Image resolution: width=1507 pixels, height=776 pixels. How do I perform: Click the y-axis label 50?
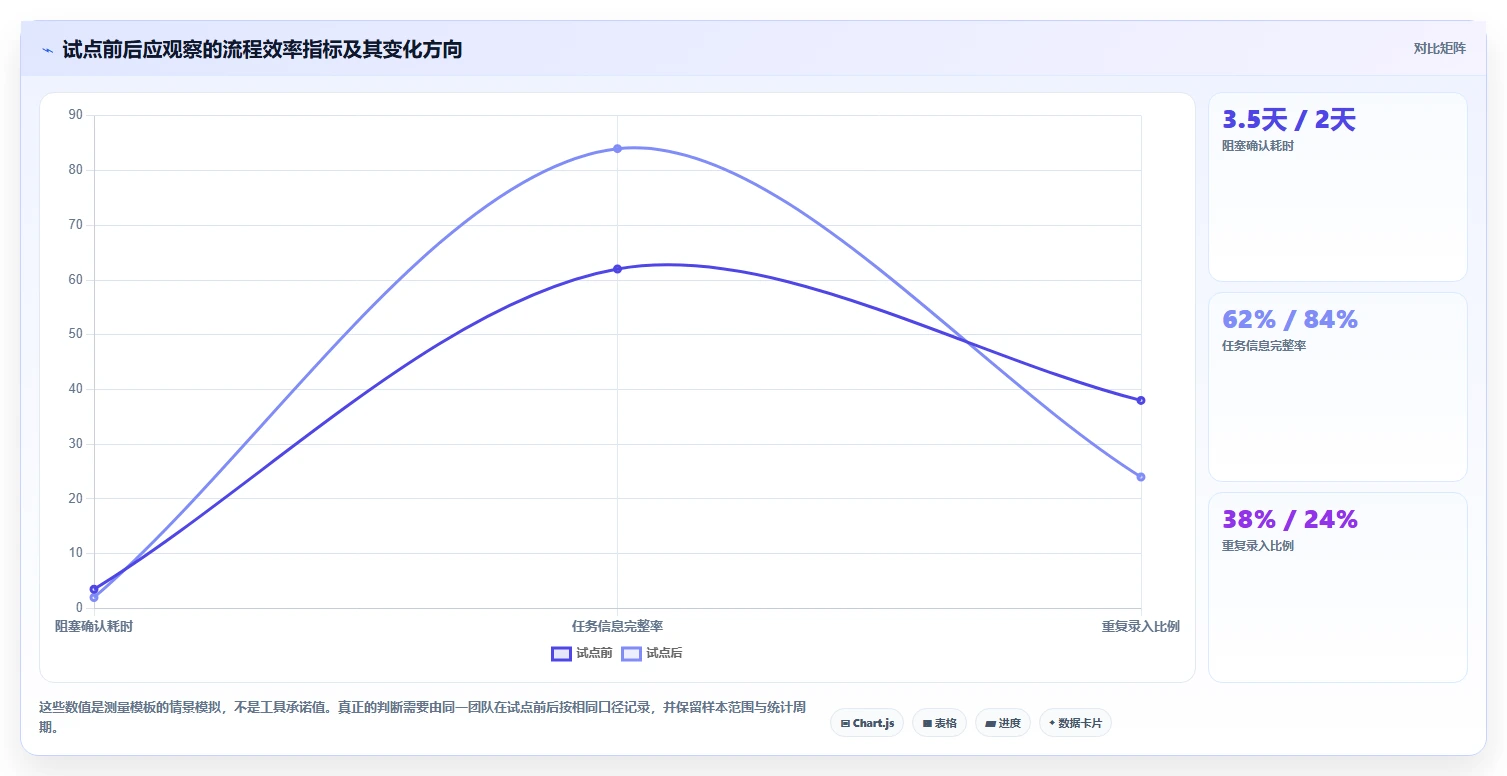point(76,334)
